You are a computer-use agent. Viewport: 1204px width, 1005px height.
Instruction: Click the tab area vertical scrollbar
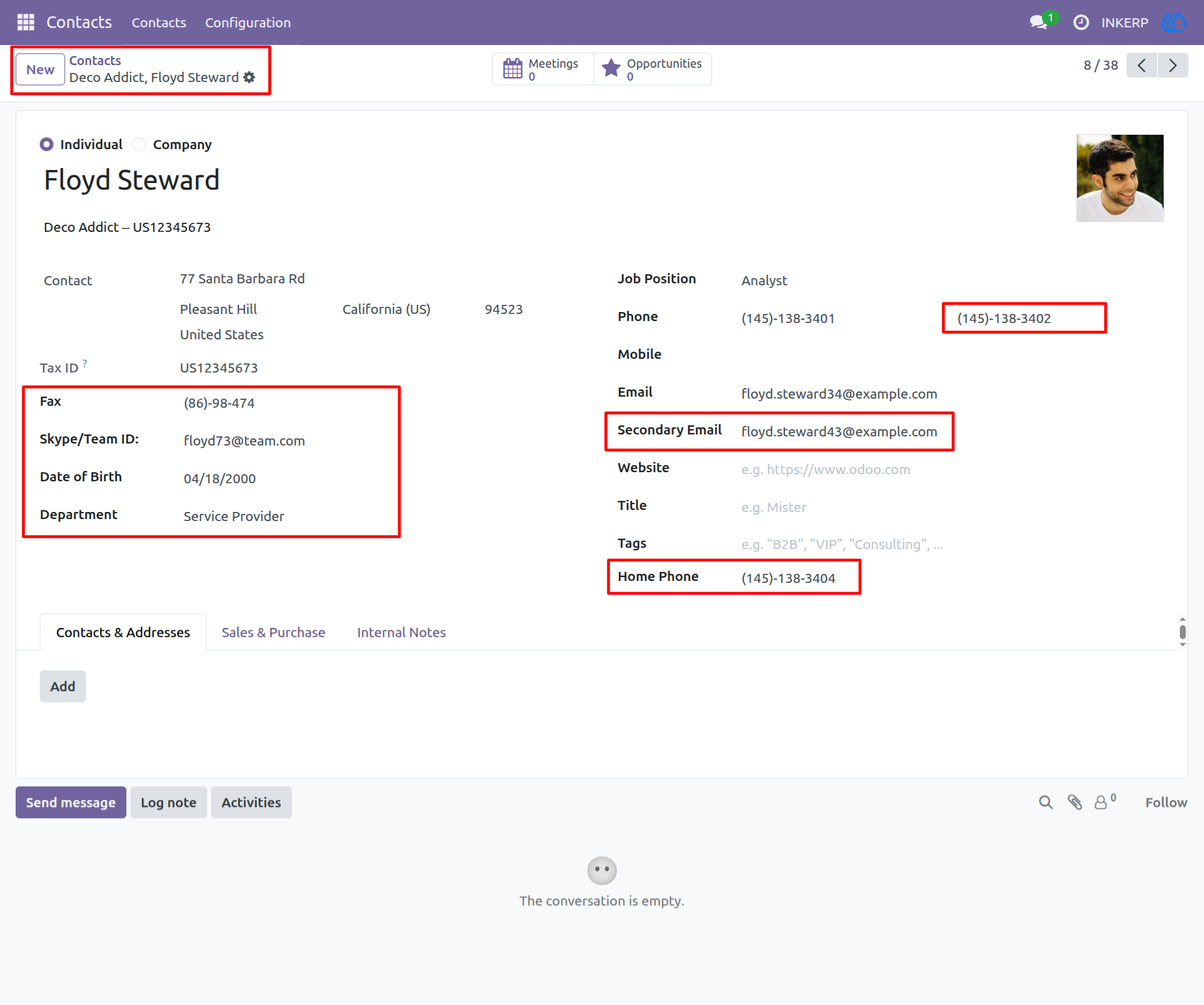1182,632
